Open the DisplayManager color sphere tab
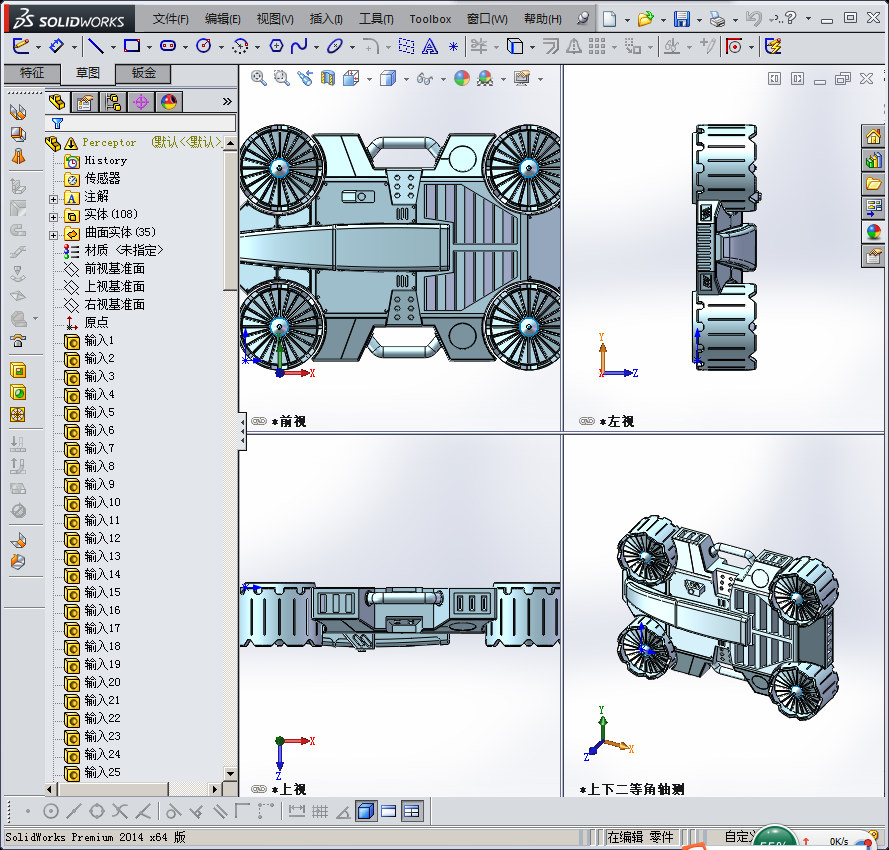Screen dimensions: 889x850 (x=168, y=102)
